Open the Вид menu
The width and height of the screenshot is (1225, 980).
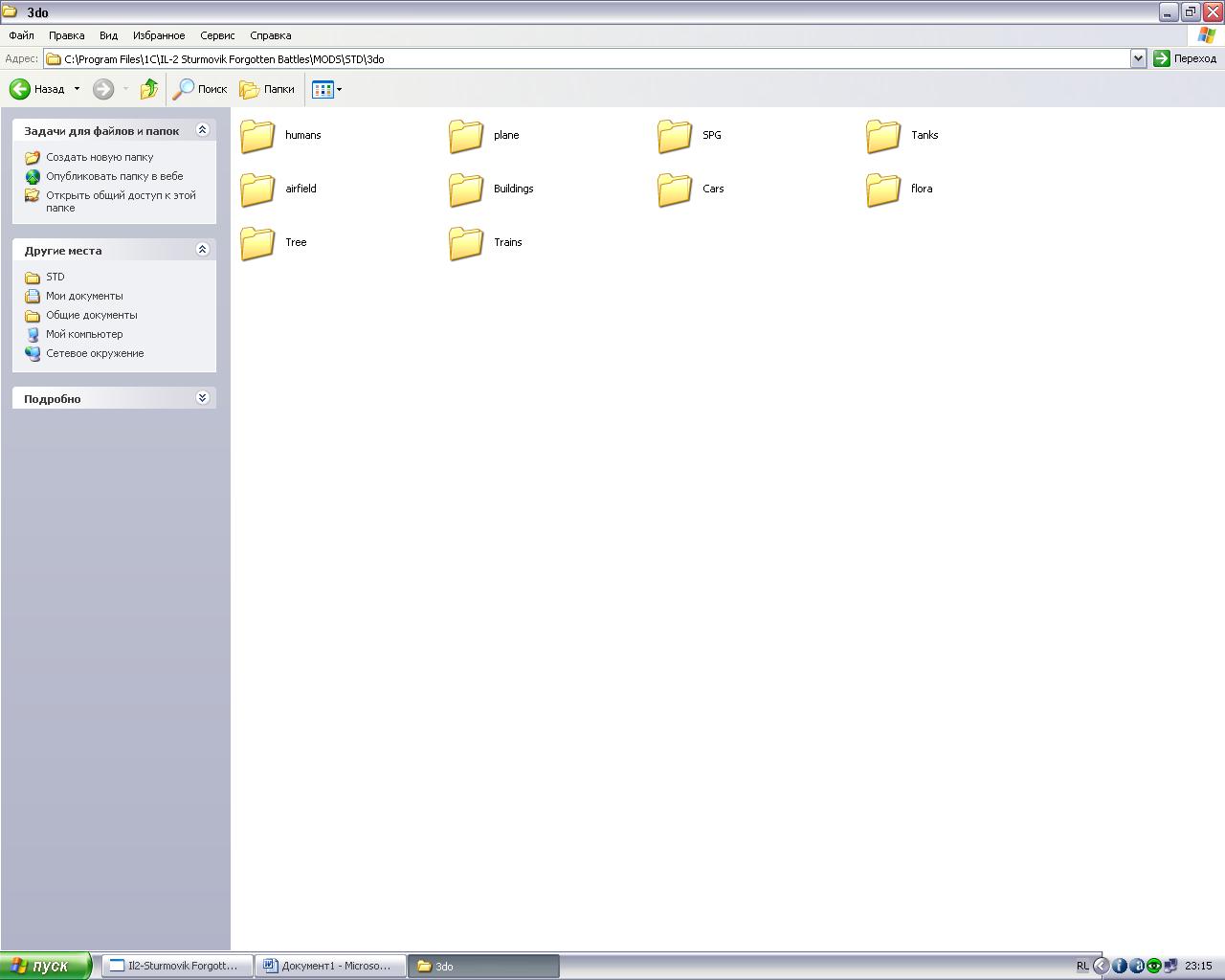108,35
